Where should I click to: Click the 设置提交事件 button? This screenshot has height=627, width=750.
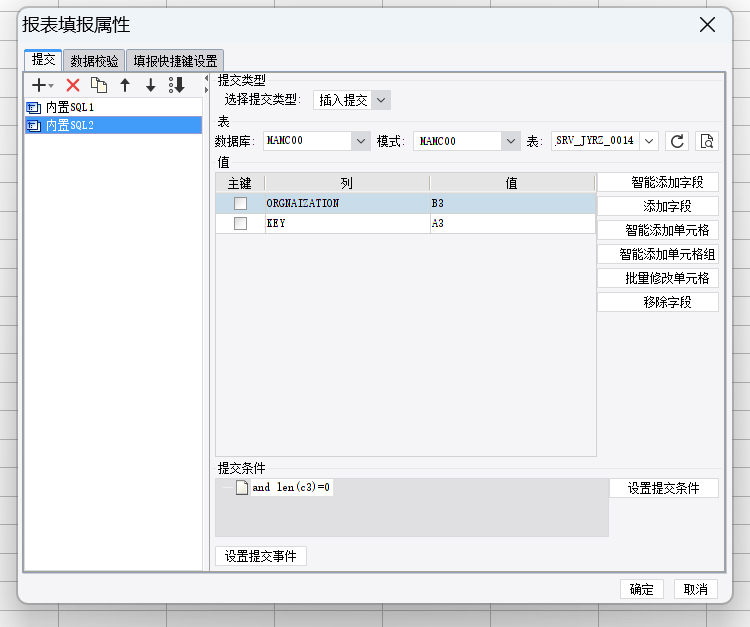[x=261, y=556]
